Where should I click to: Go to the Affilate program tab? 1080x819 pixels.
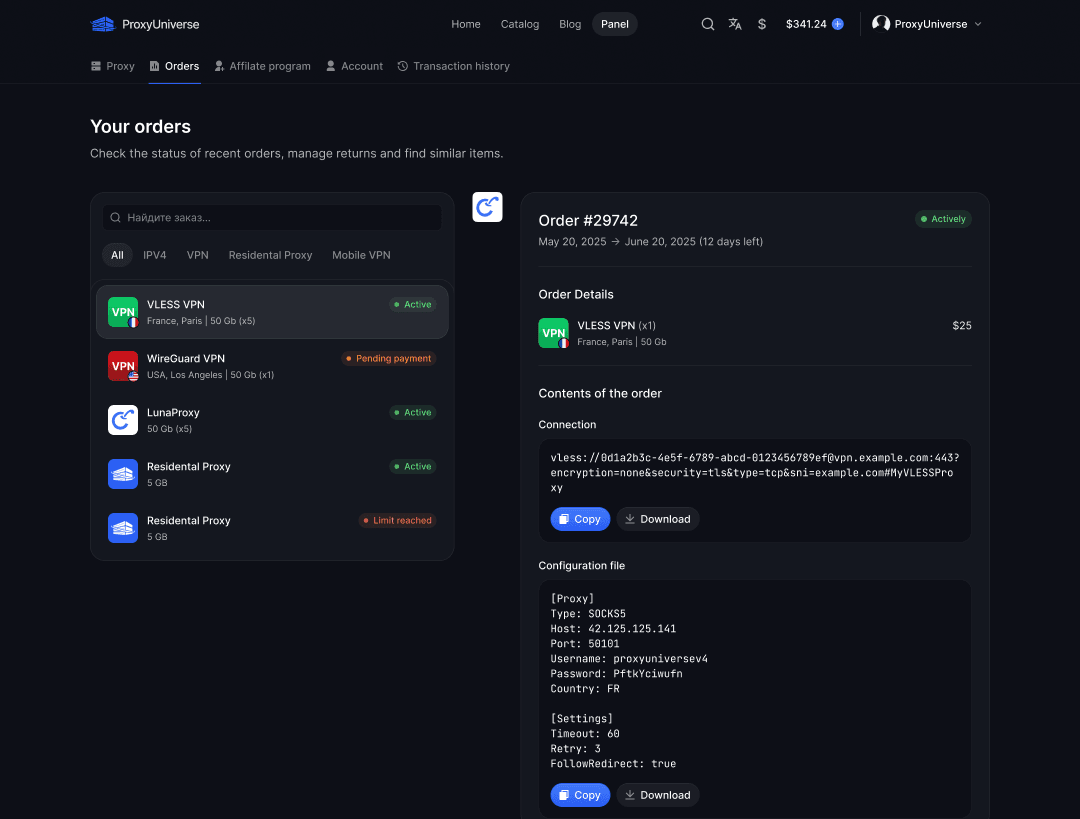tap(262, 66)
